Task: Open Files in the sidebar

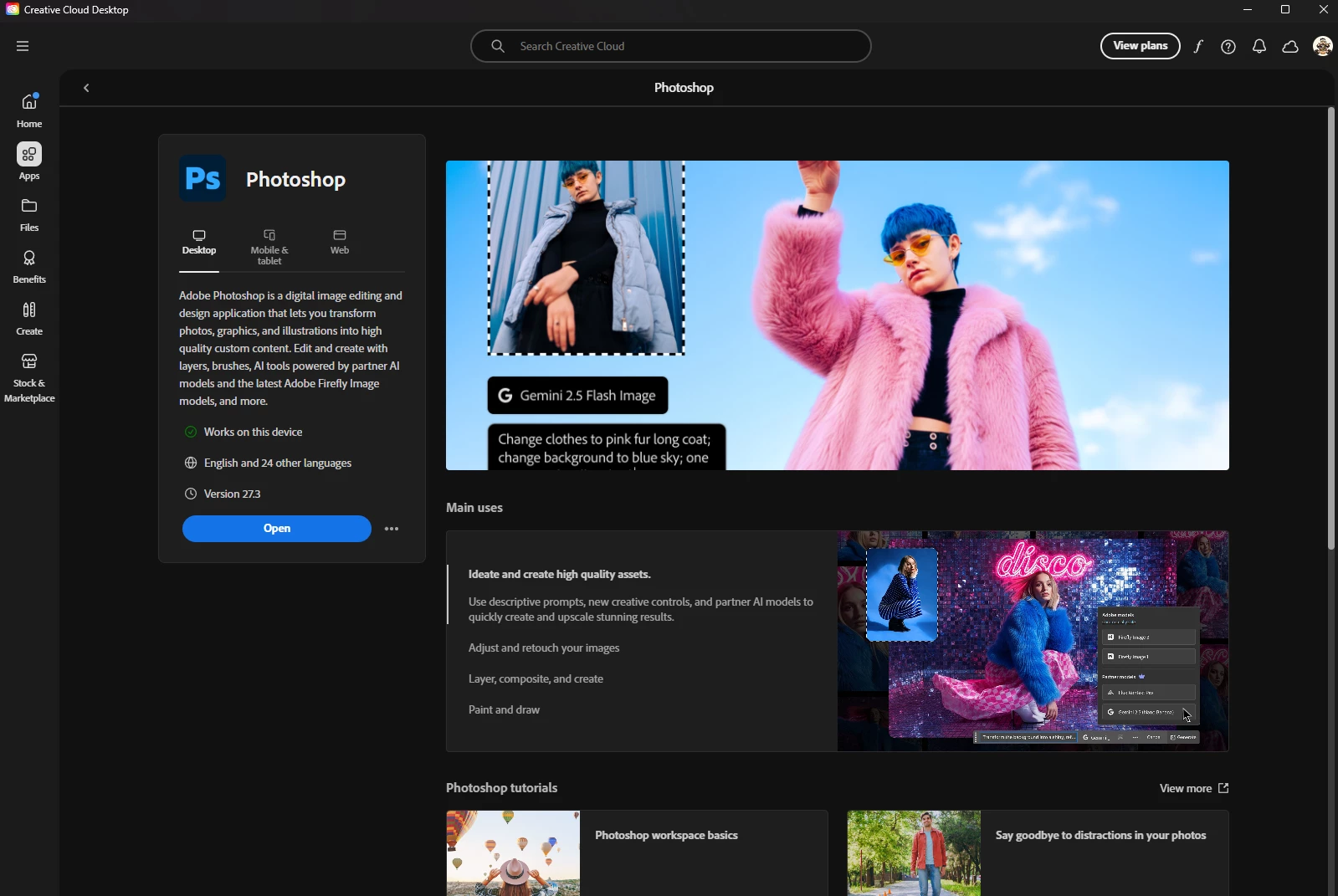Action: [29, 214]
